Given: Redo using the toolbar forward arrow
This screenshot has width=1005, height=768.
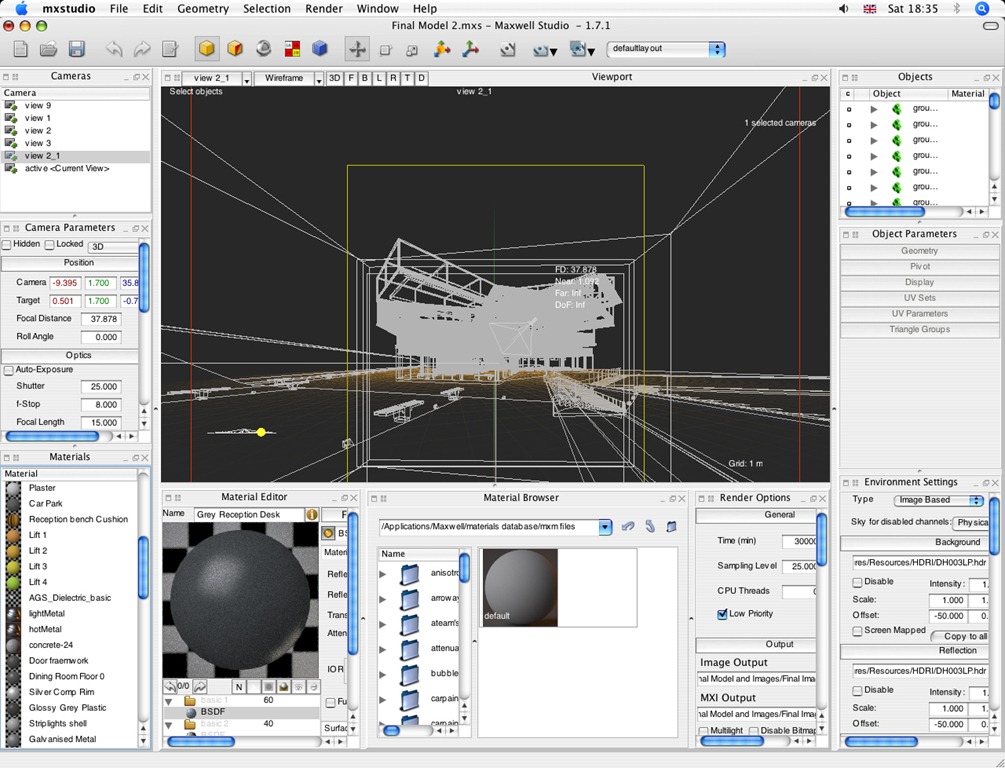Looking at the screenshot, I should (x=142, y=49).
